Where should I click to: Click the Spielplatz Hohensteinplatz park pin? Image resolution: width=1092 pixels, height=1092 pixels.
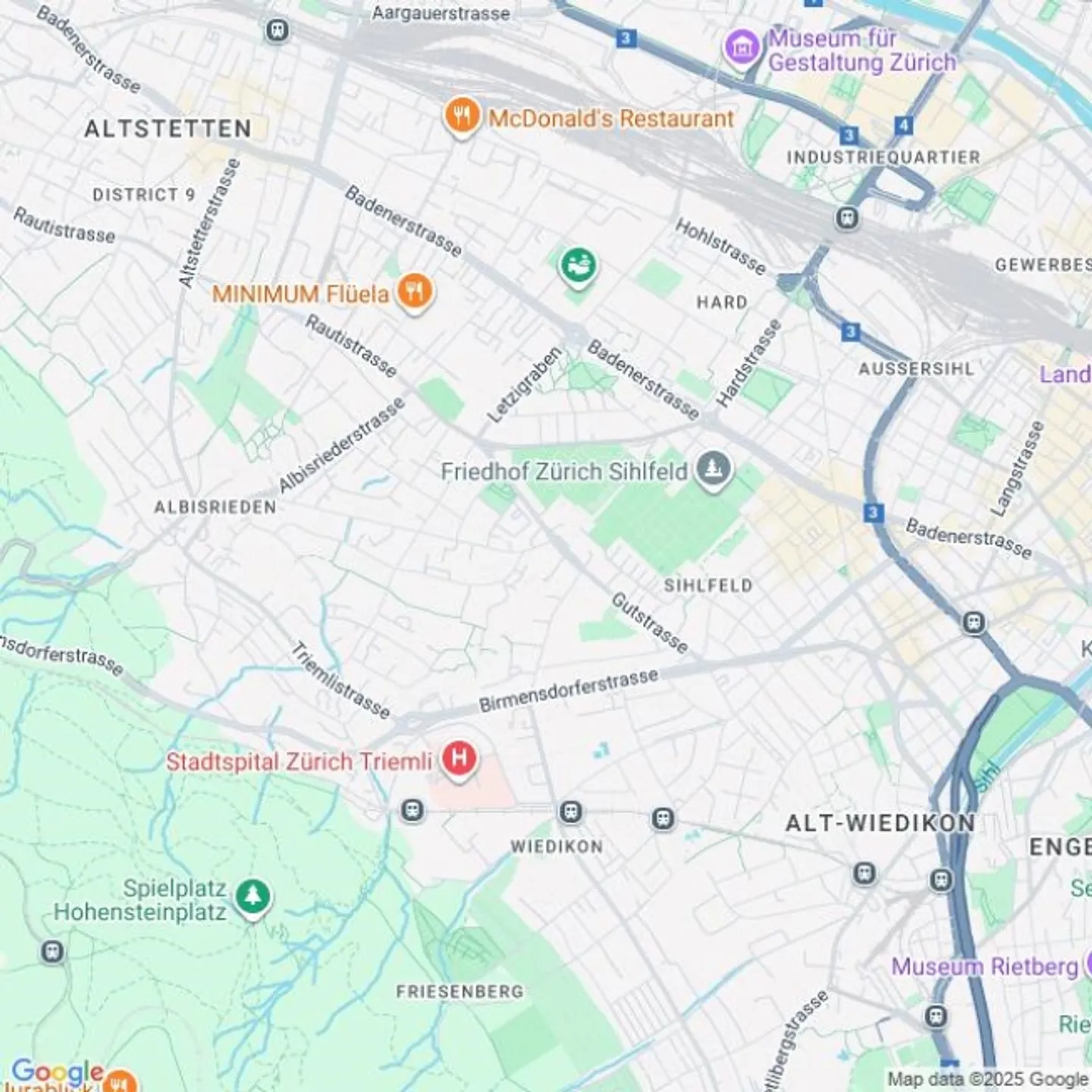click(253, 898)
